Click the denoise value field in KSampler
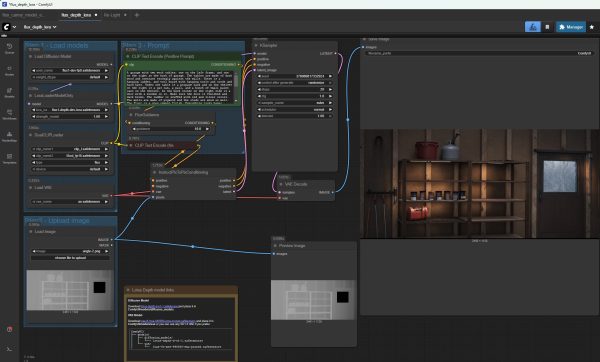This screenshot has height=362, width=600. click(295, 116)
